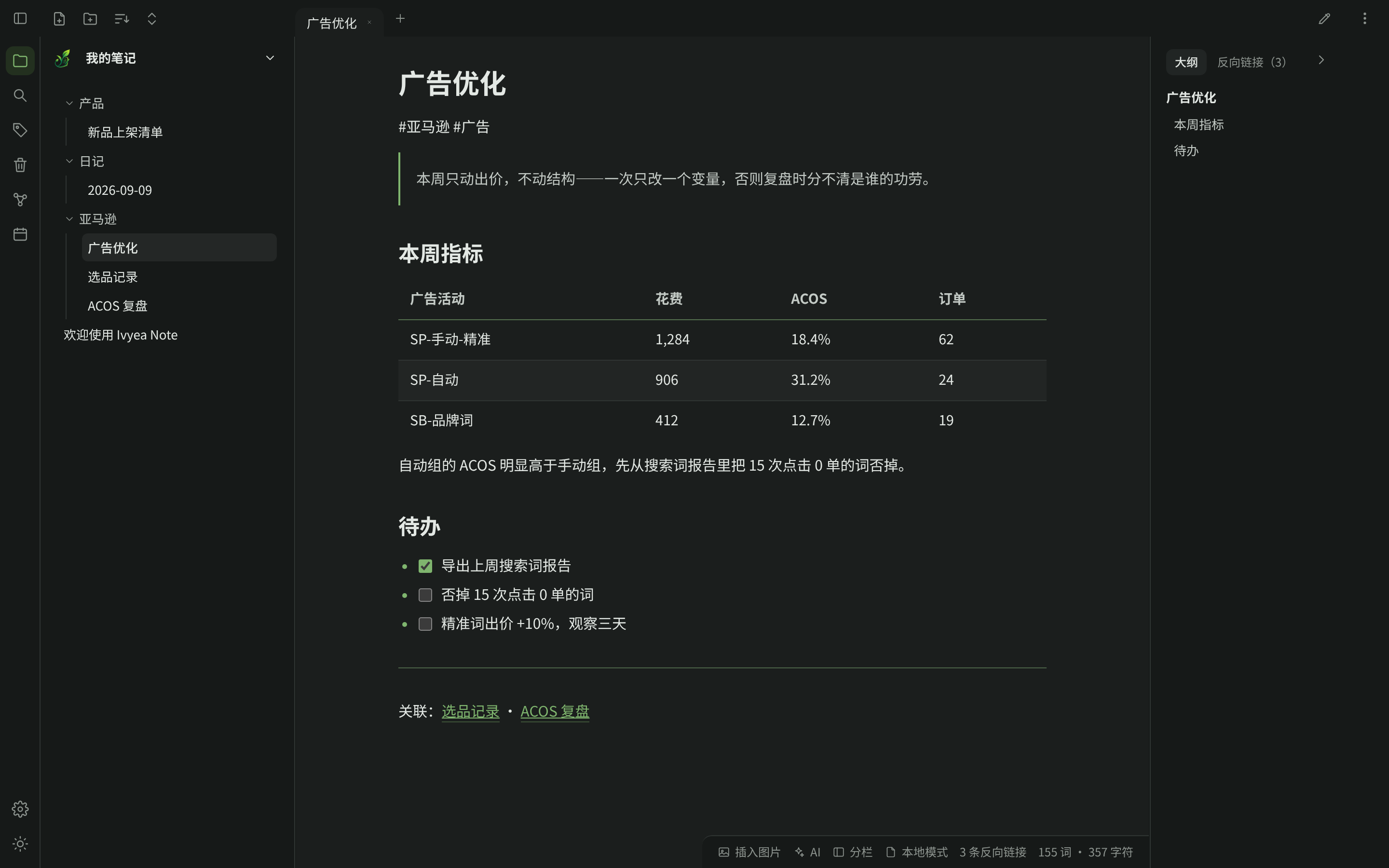Jump to 待办 in the outline
This screenshot has height=868, width=1389.
(1186, 150)
